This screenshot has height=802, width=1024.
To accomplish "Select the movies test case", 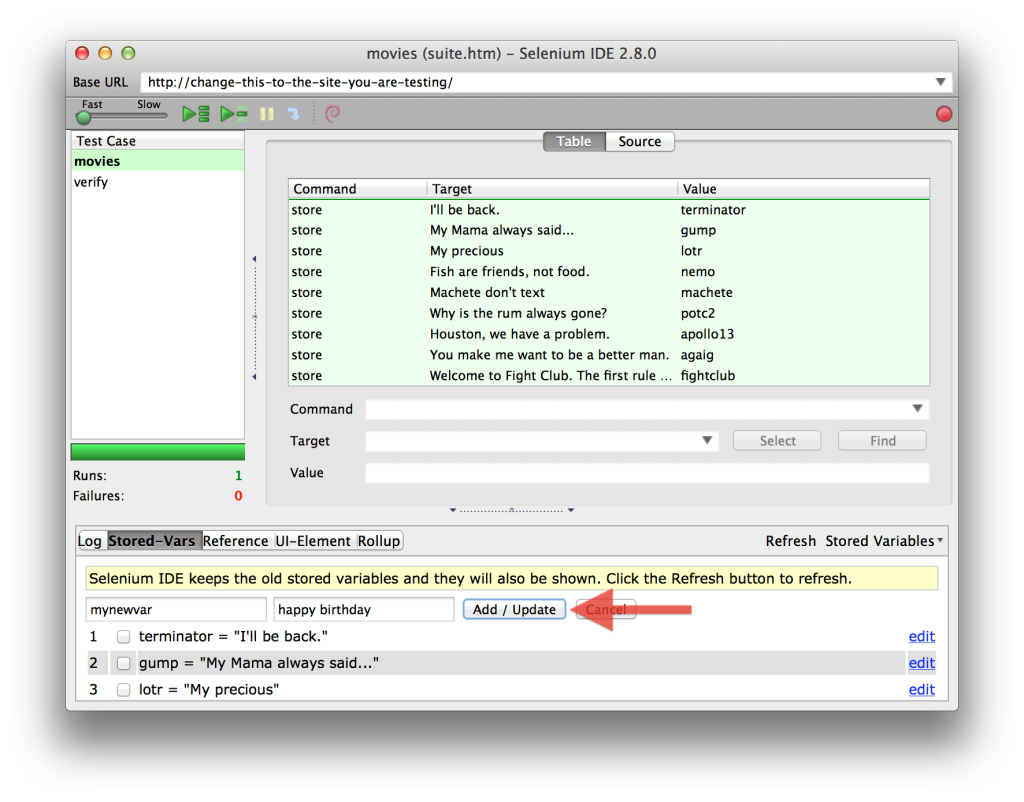I will [x=157, y=161].
